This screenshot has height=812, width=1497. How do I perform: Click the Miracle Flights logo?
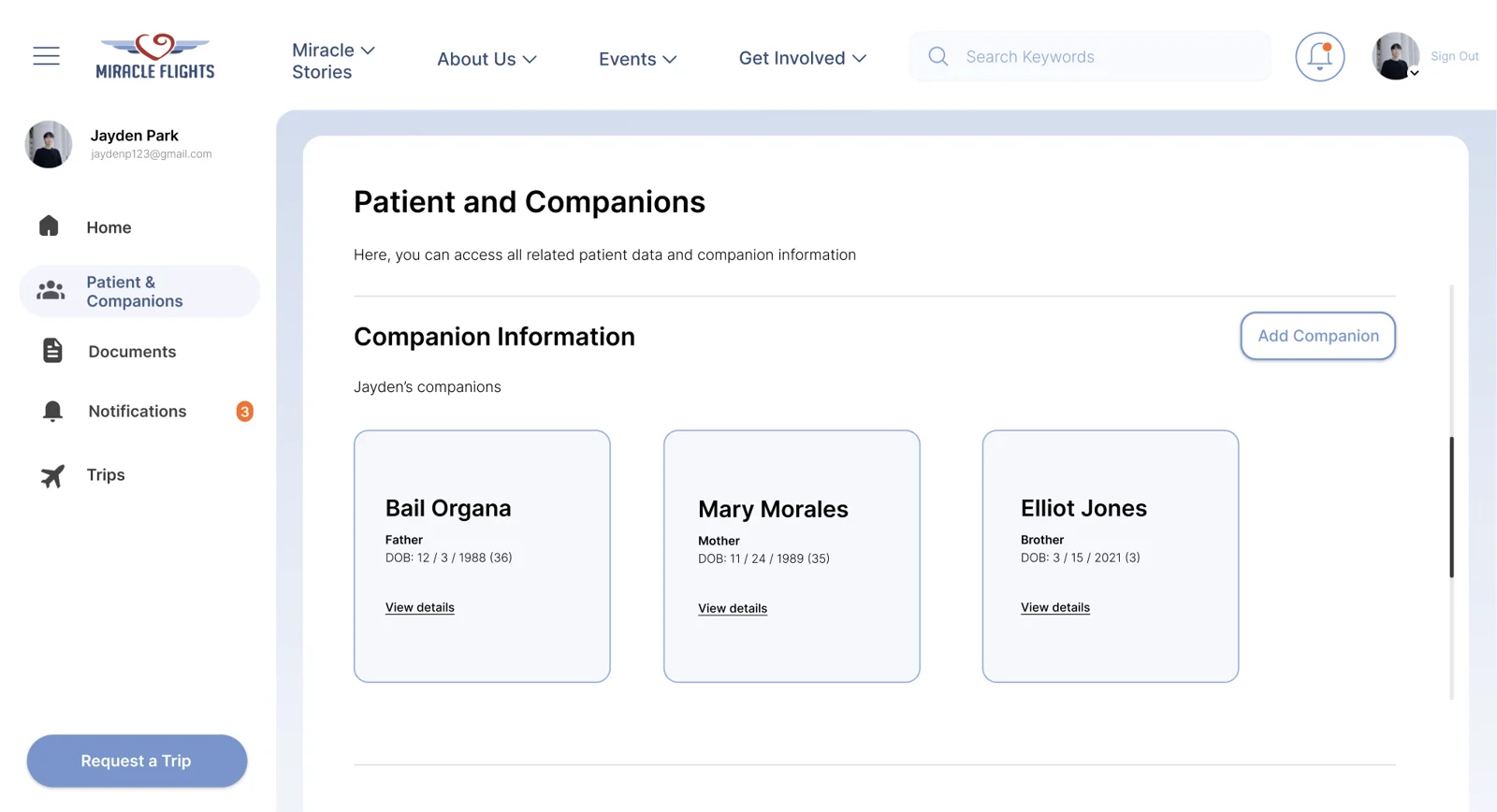click(155, 56)
